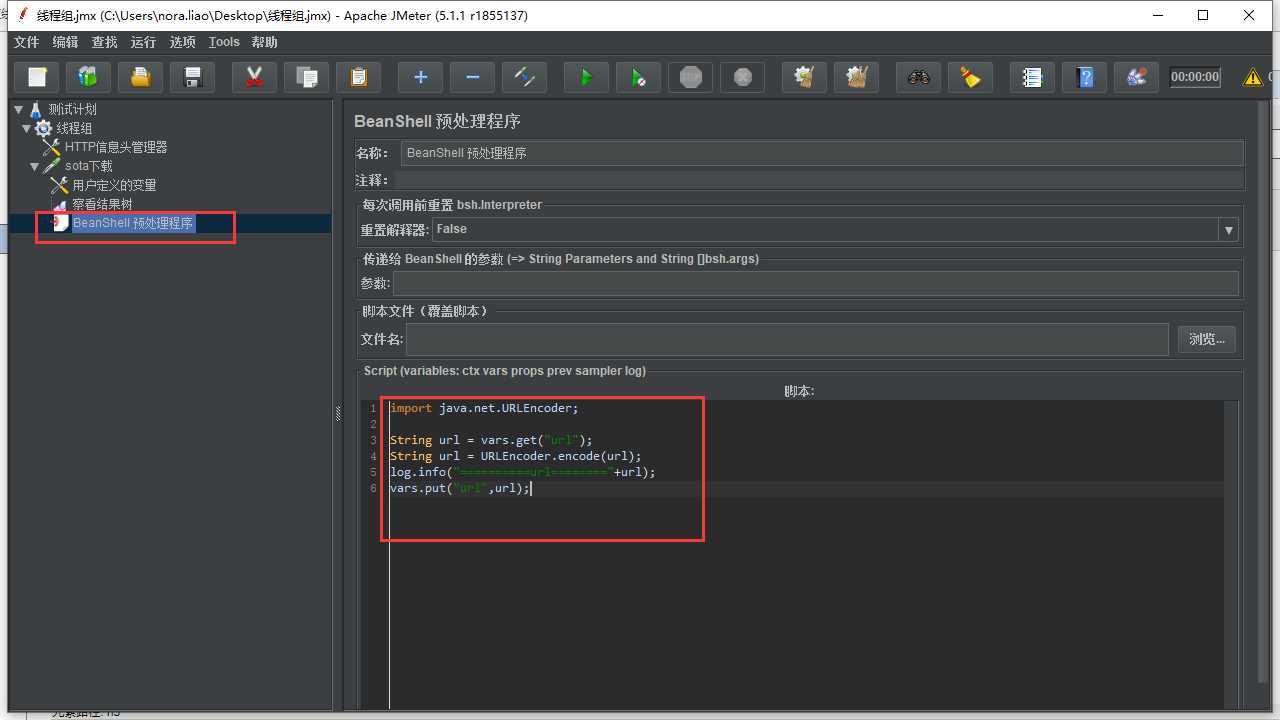1280x720 pixels.
Task: Select 线程组 in the tree
Action: click(74, 128)
